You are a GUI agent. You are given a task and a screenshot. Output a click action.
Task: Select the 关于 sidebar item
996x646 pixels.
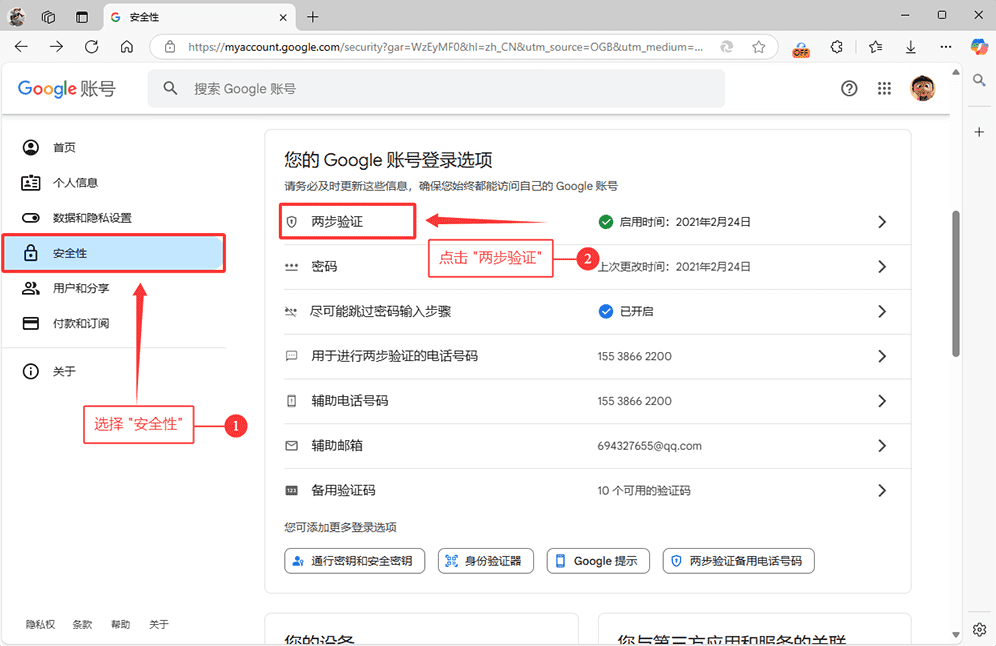click(113, 372)
